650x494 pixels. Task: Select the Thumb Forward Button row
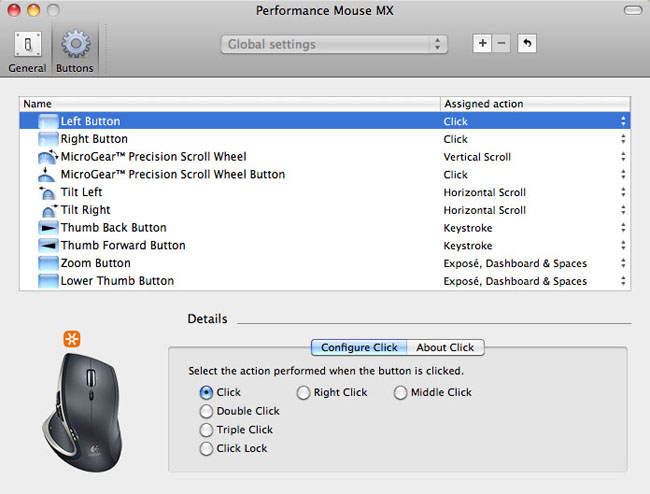pos(123,246)
